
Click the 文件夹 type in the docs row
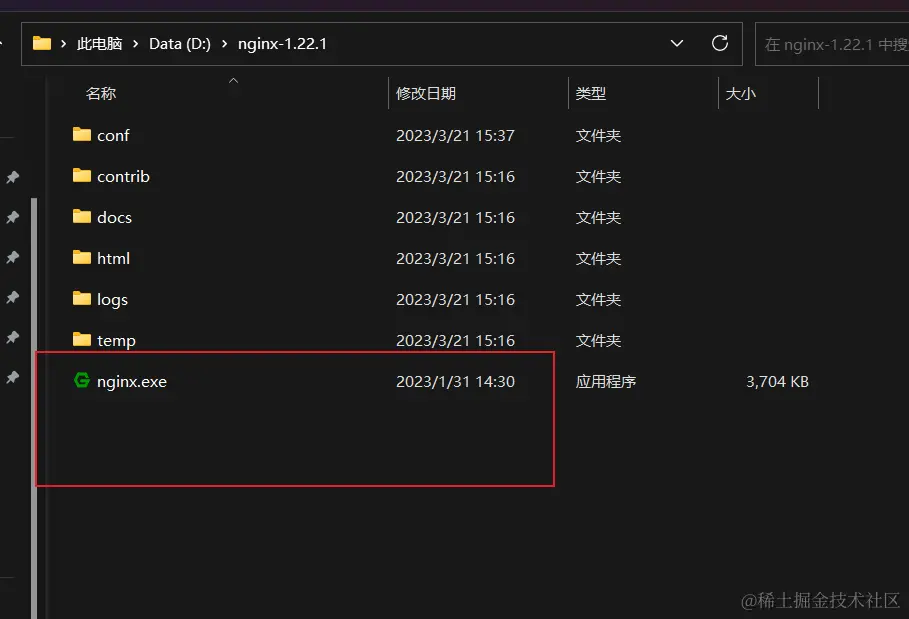(598, 217)
